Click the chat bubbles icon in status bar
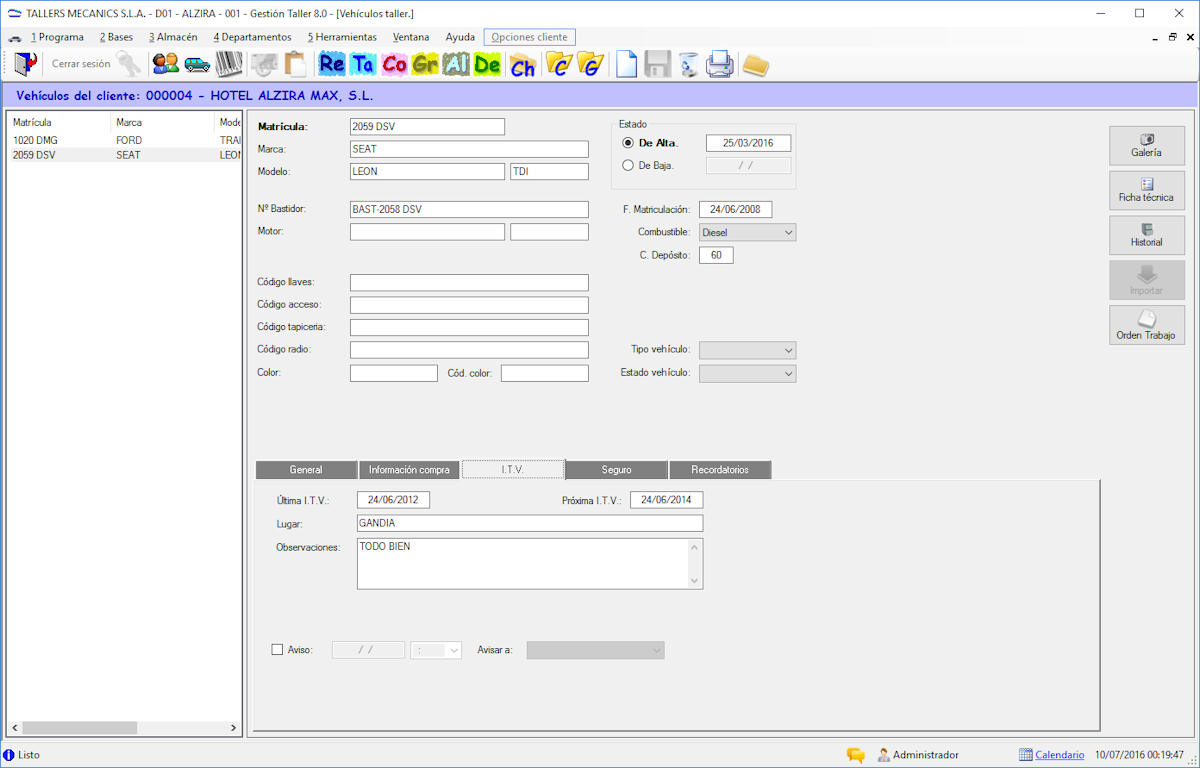This screenshot has width=1200, height=768. tap(856, 755)
